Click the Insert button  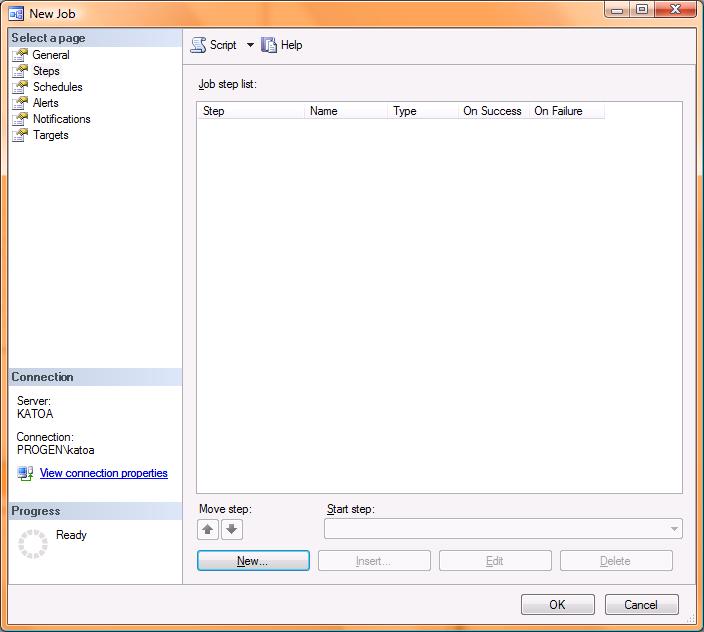click(x=374, y=561)
